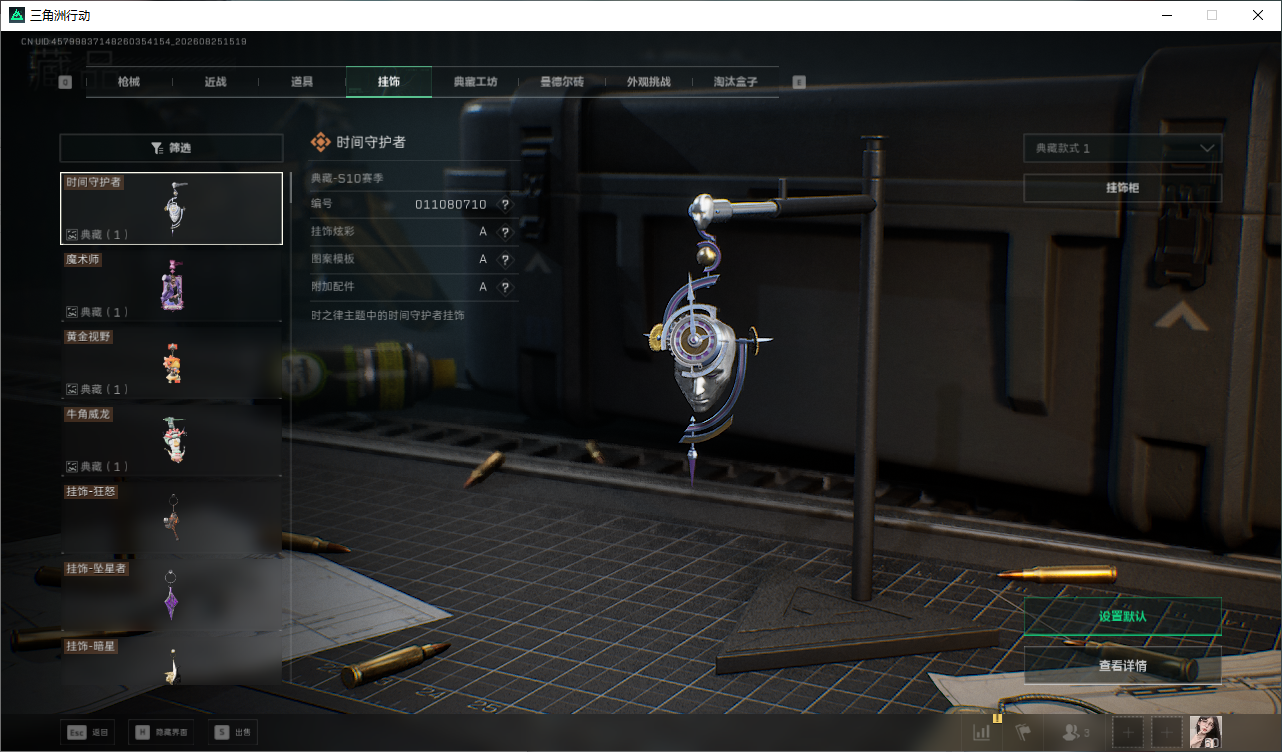Select the 挂饰-坠星者 charm item
This screenshot has width=1282, height=752.
(171, 595)
